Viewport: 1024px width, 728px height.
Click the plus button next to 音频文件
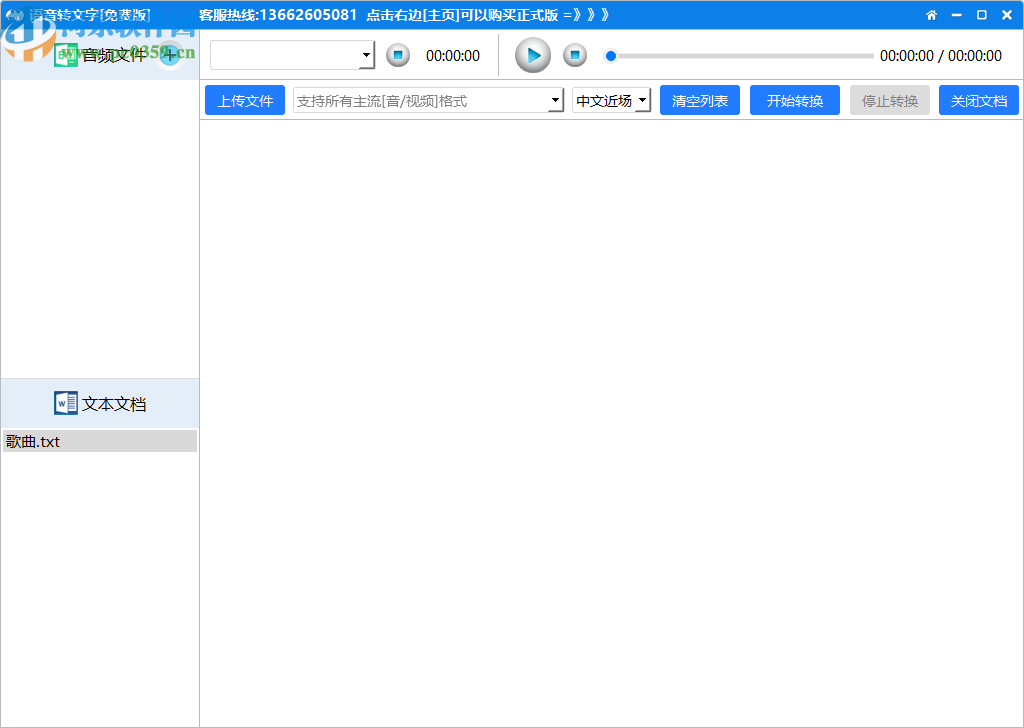170,55
